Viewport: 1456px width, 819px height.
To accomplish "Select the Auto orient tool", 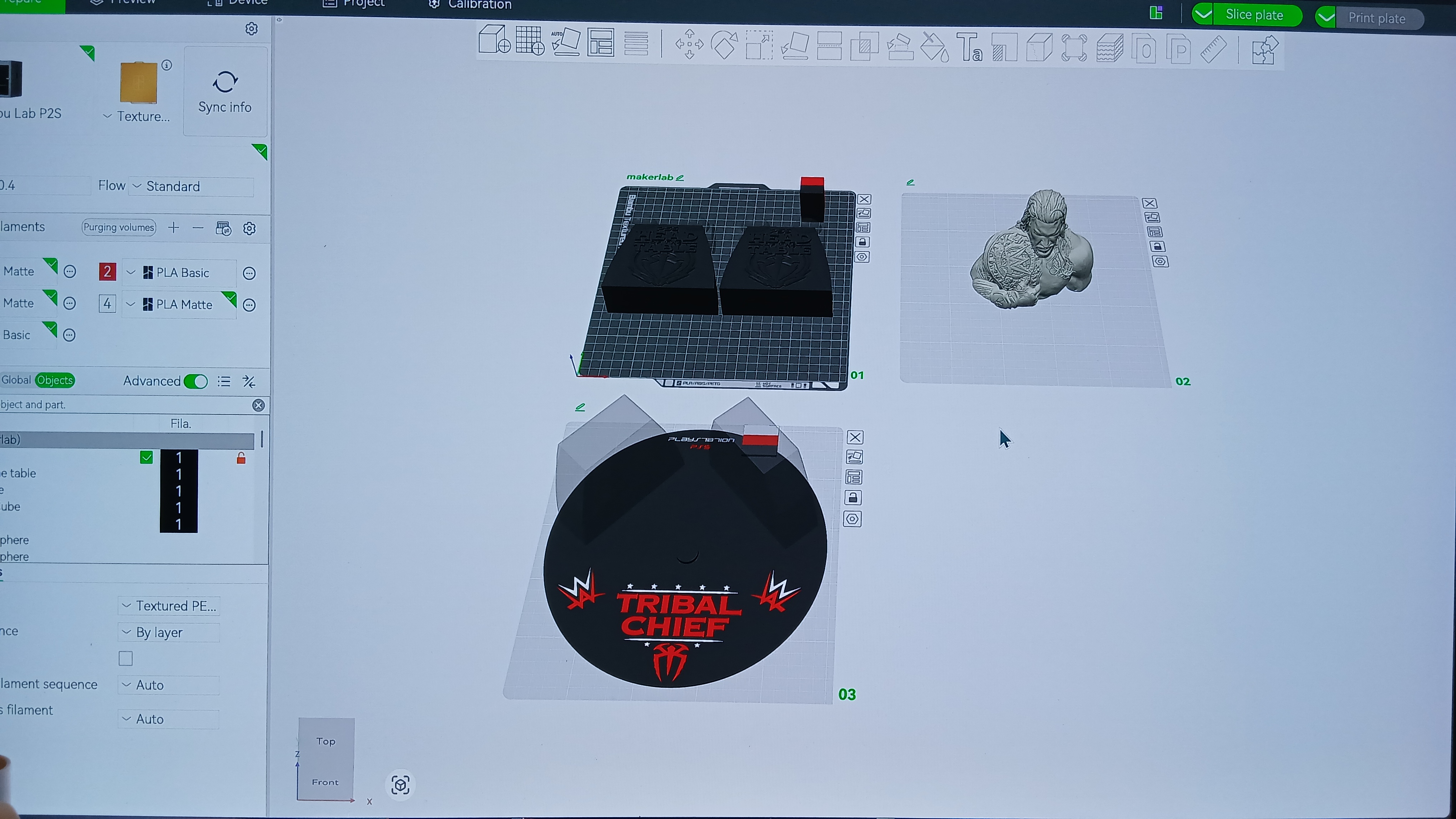I will tap(565, 42).
